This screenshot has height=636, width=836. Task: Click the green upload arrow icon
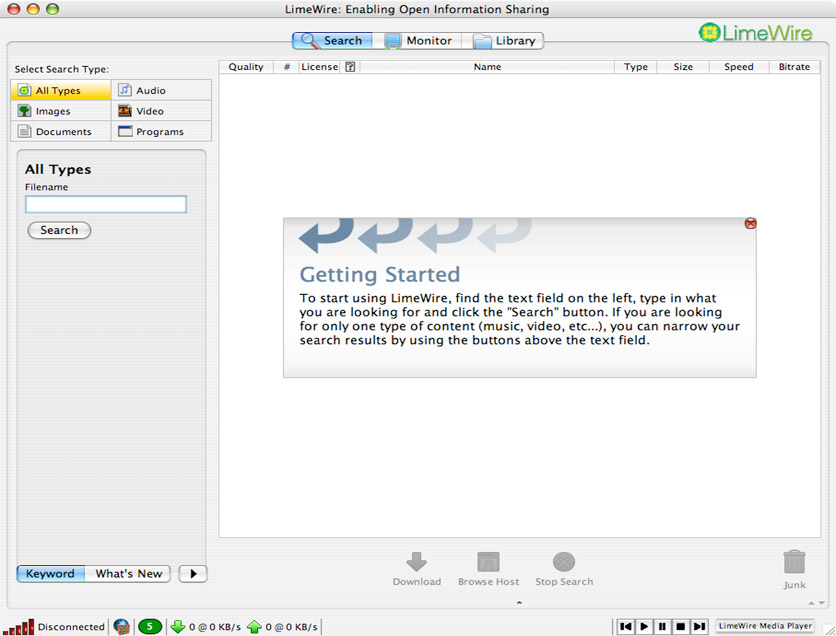coord(254,626)
